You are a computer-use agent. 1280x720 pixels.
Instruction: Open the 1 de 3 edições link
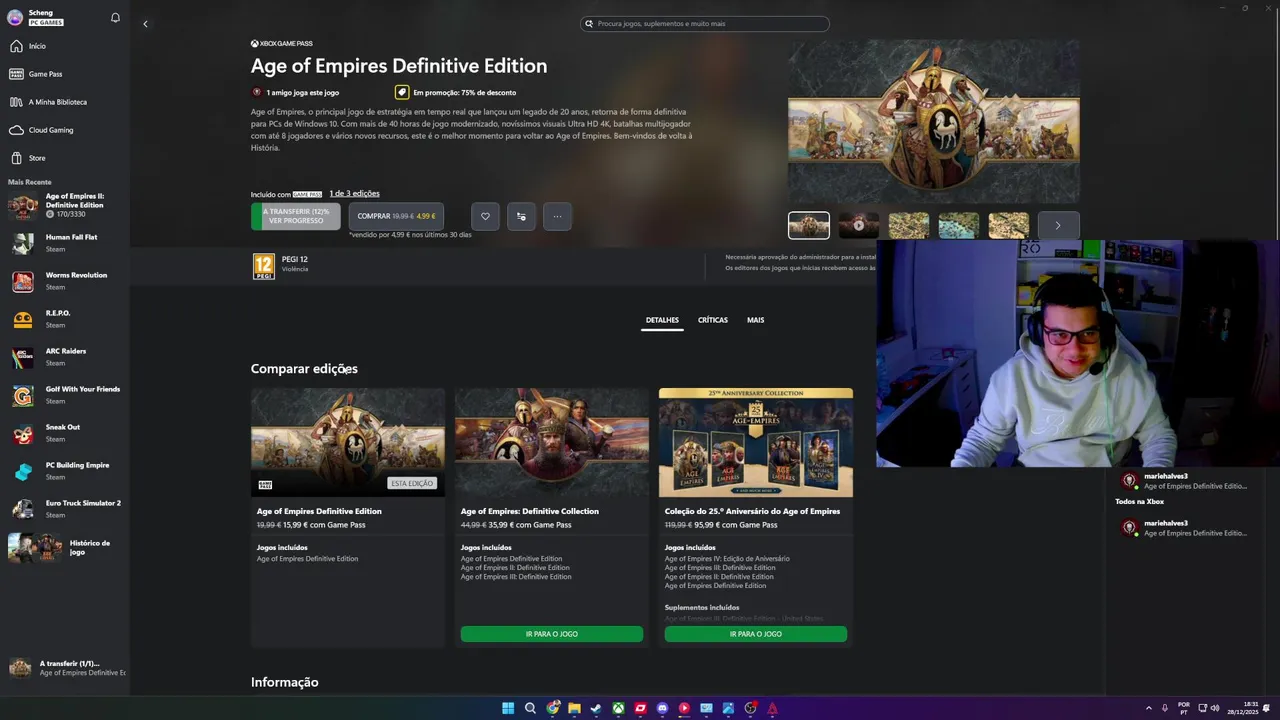pyautogui.click(x=354, y=193)
